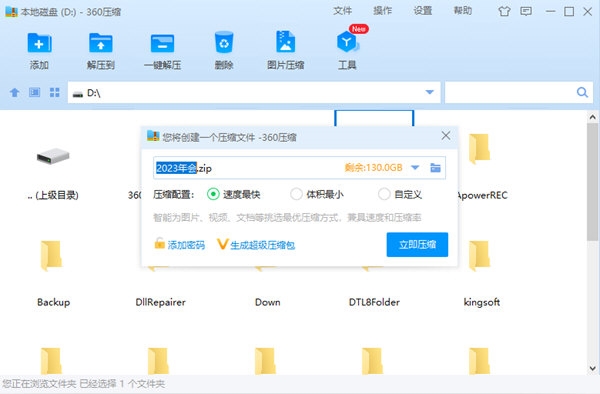The width and height of the screenshot is (600, 394).
Task: Close the compression dialog
Action: coord(446,135)
